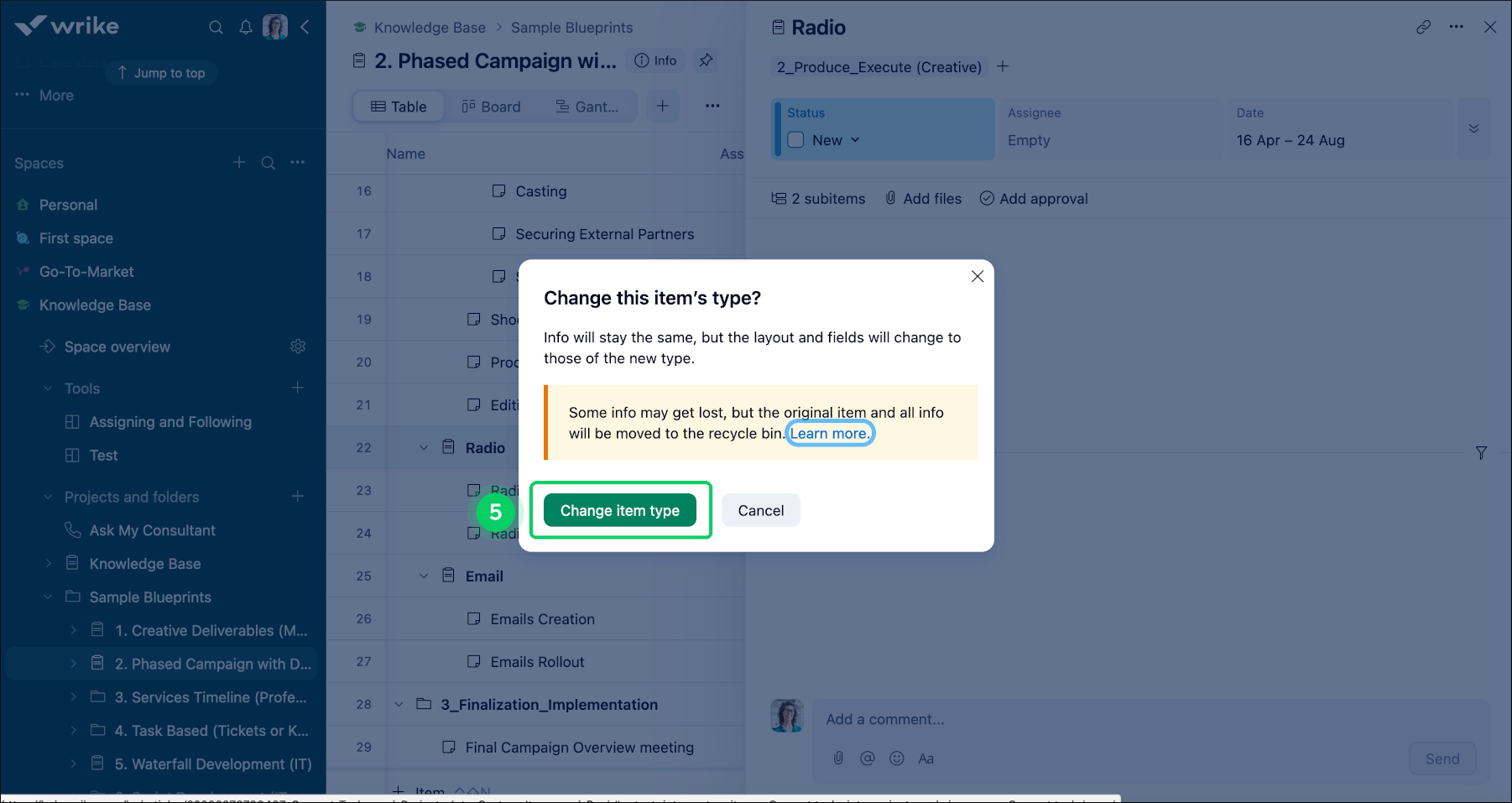Switch to the Board view tab
Image resolution: width=1512 pixels, height=803 pixels.
(x=492, y=107)
